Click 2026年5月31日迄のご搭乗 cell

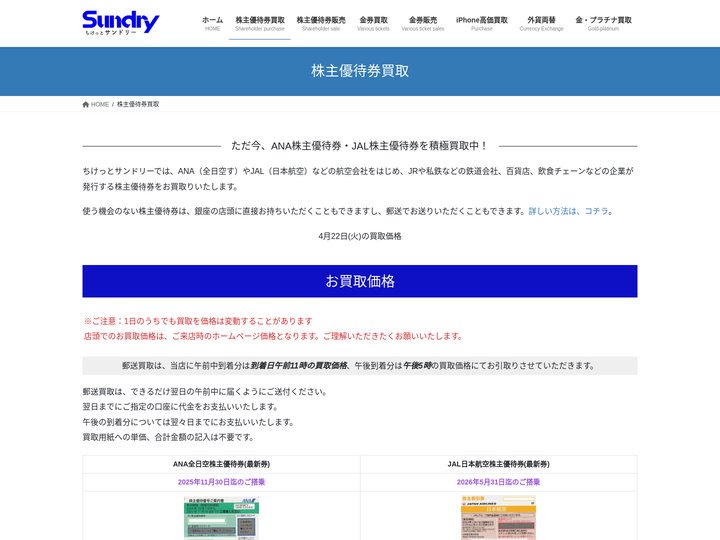(499, 482)
